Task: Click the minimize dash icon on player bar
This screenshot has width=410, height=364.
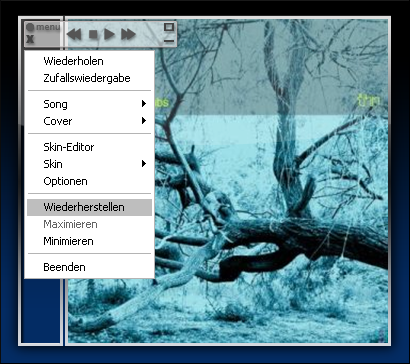Action: point(169,41)
